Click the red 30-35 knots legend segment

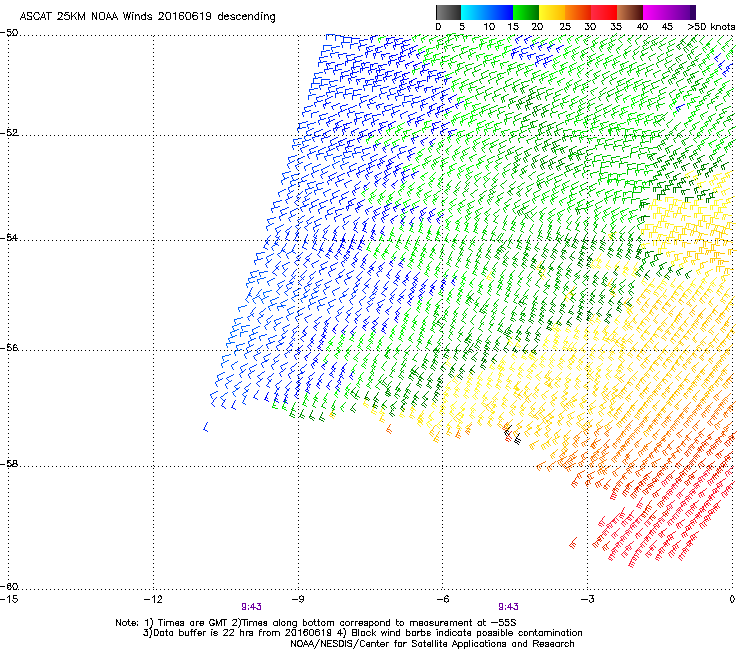(x=605, y=12)
